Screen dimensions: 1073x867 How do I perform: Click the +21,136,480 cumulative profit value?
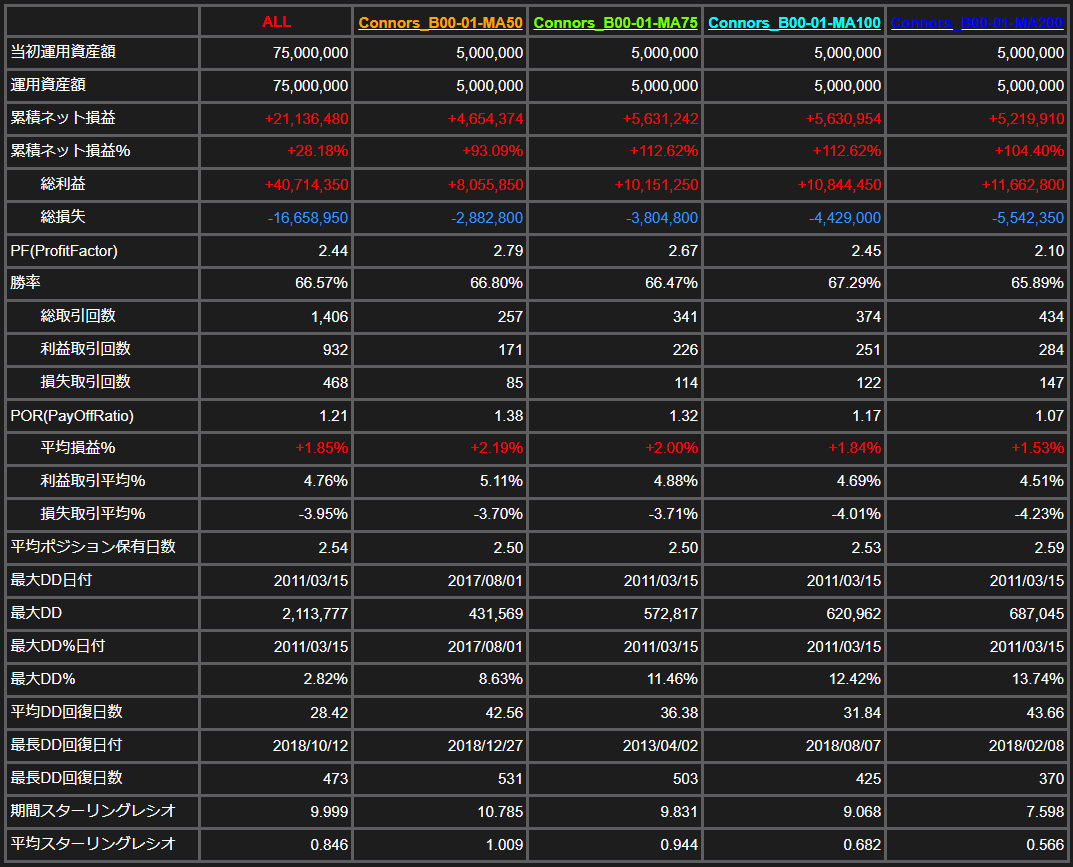(x=306, y=118)
